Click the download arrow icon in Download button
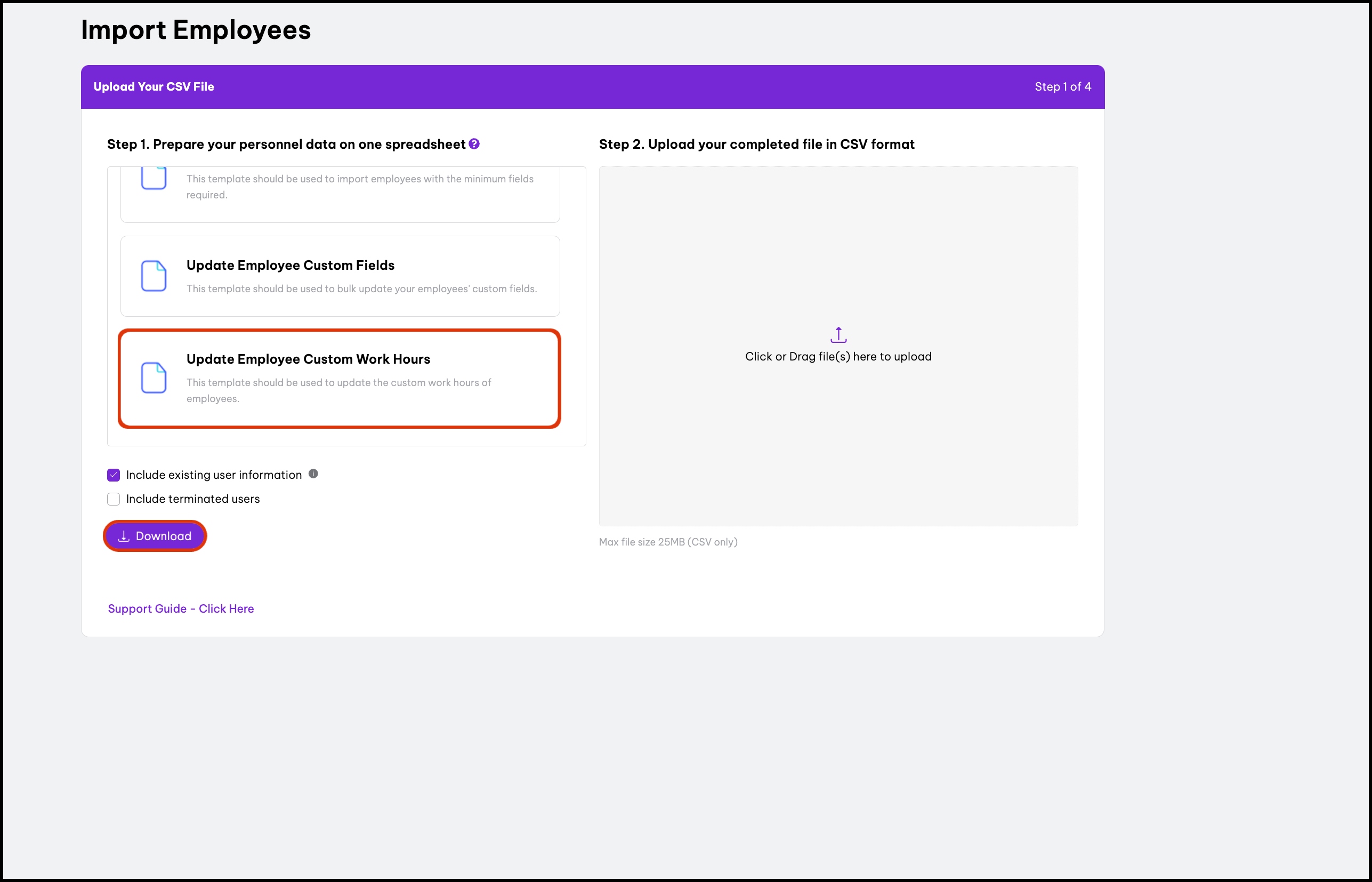The image size is (1372, 882). tap(124, 536)
